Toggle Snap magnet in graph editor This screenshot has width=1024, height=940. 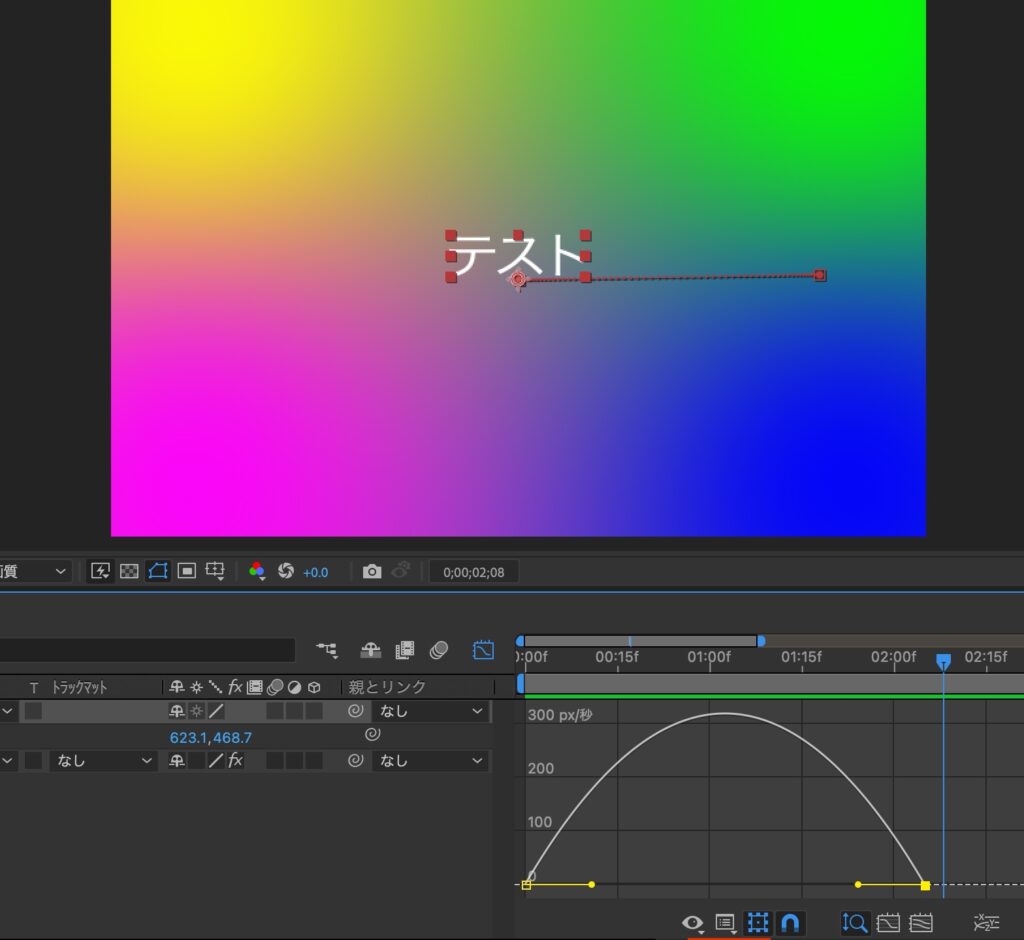pyautogui.click(x=790, y=922)
